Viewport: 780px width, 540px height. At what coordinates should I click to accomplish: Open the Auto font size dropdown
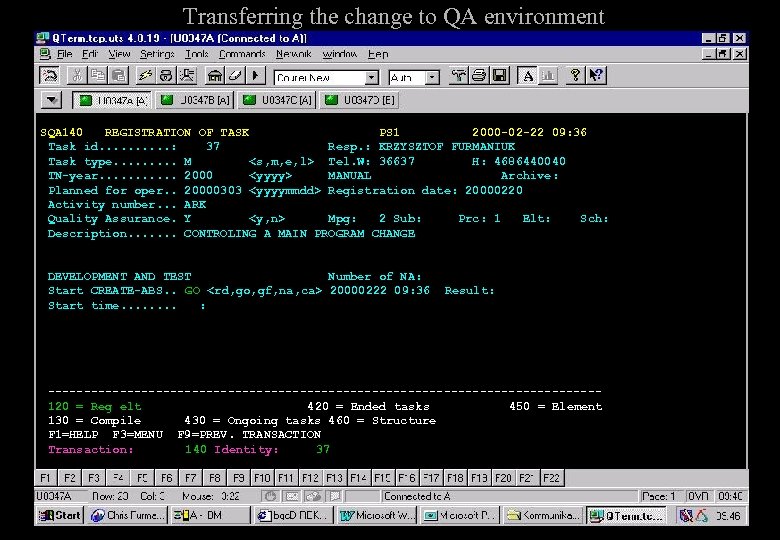point(432,78)
